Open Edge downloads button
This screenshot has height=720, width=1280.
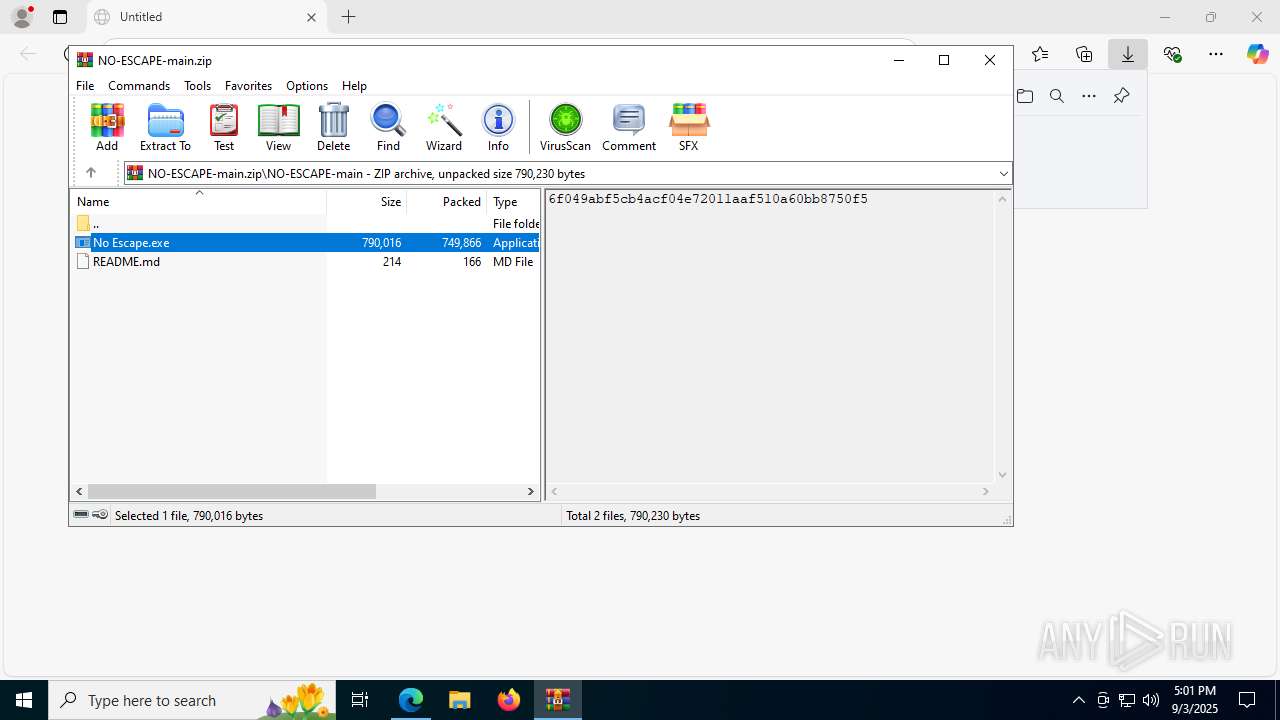[x=1127, y=54]
